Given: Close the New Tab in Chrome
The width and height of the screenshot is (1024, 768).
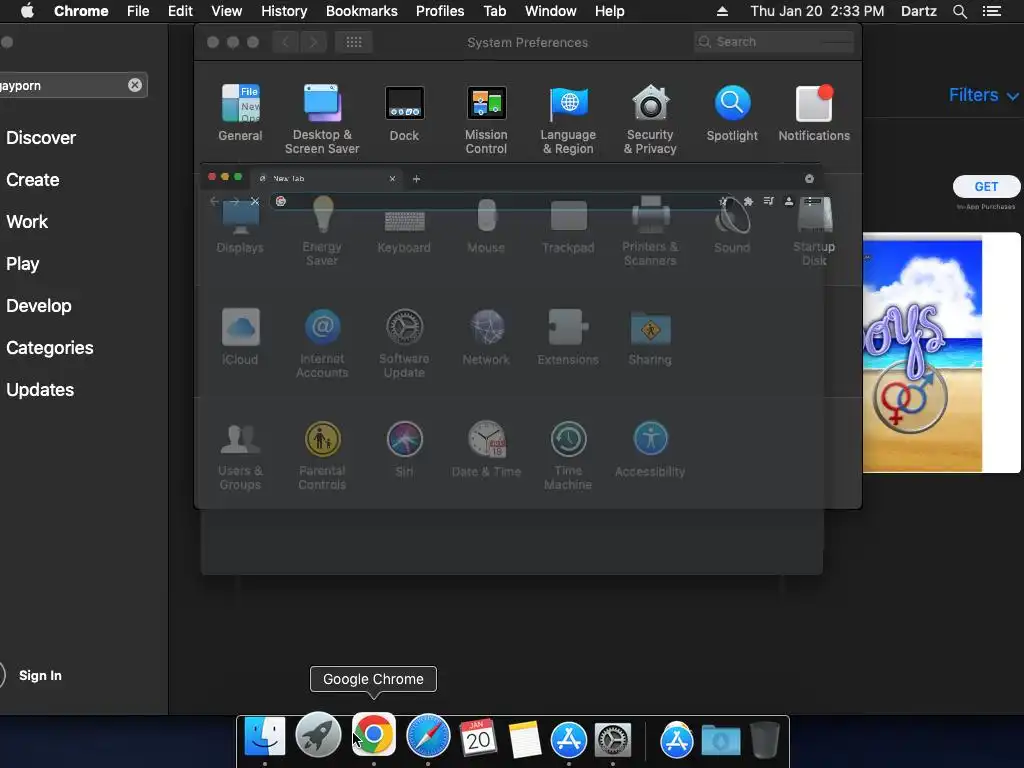Looking at the screenshot, I should click(392, 178).
